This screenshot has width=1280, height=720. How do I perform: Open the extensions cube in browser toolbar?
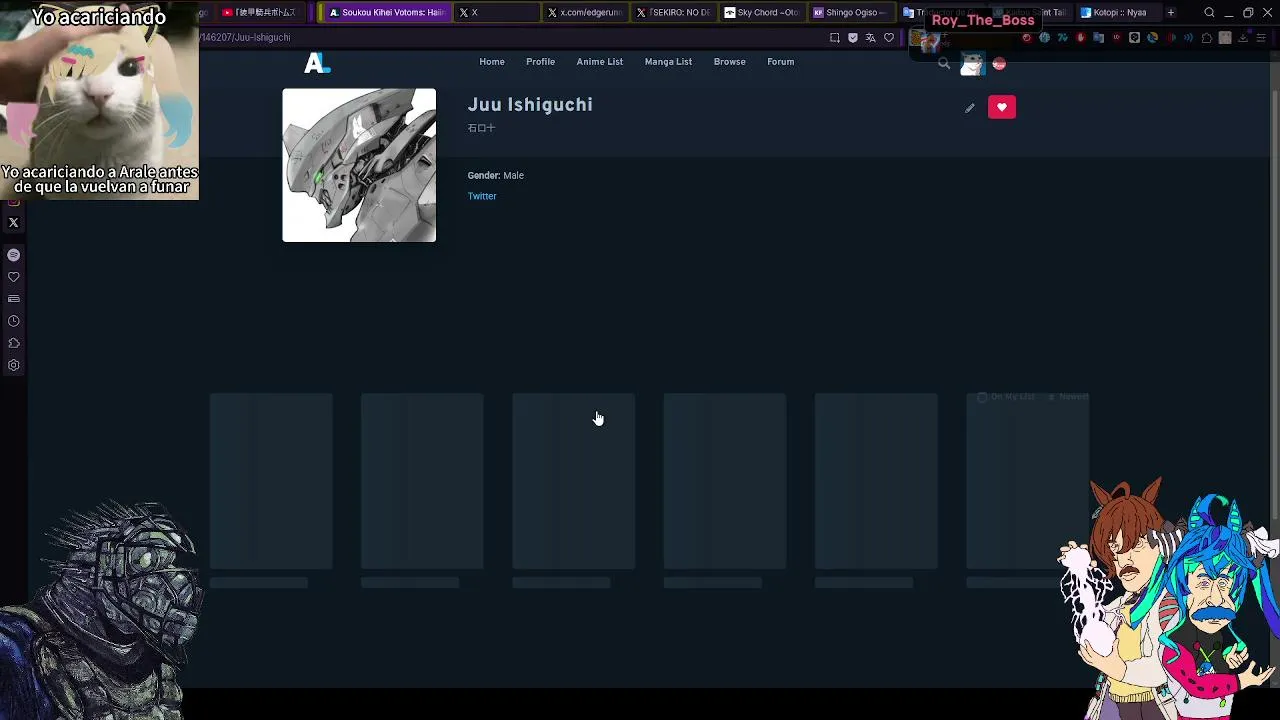point(1207,38)
